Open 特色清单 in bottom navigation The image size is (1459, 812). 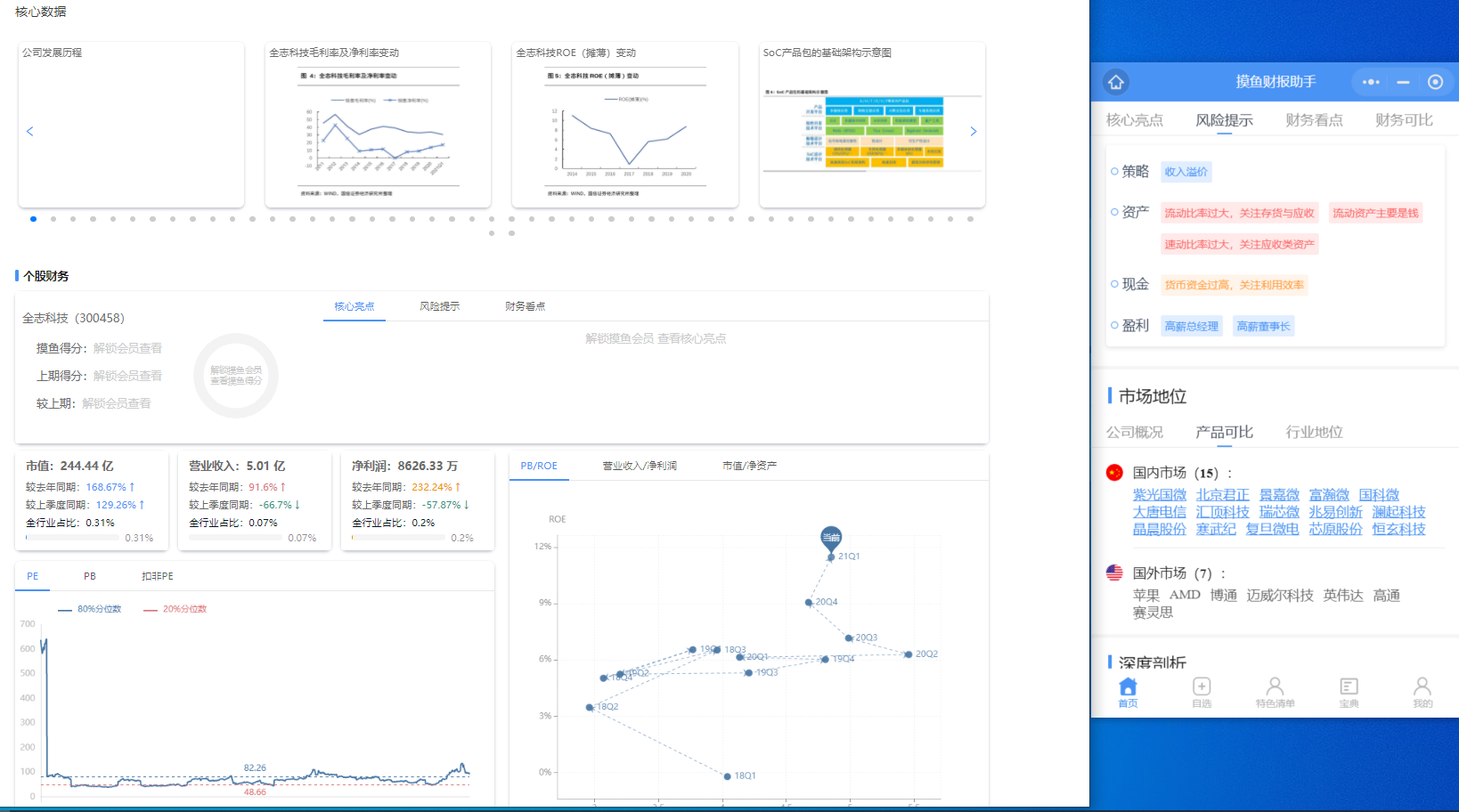(1276, 692)
